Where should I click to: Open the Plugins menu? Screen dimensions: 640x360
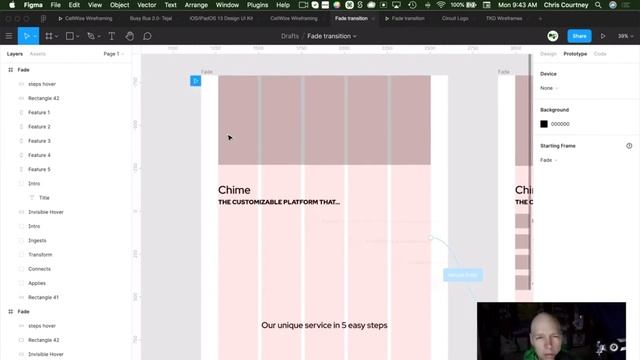tap(257, 5)
